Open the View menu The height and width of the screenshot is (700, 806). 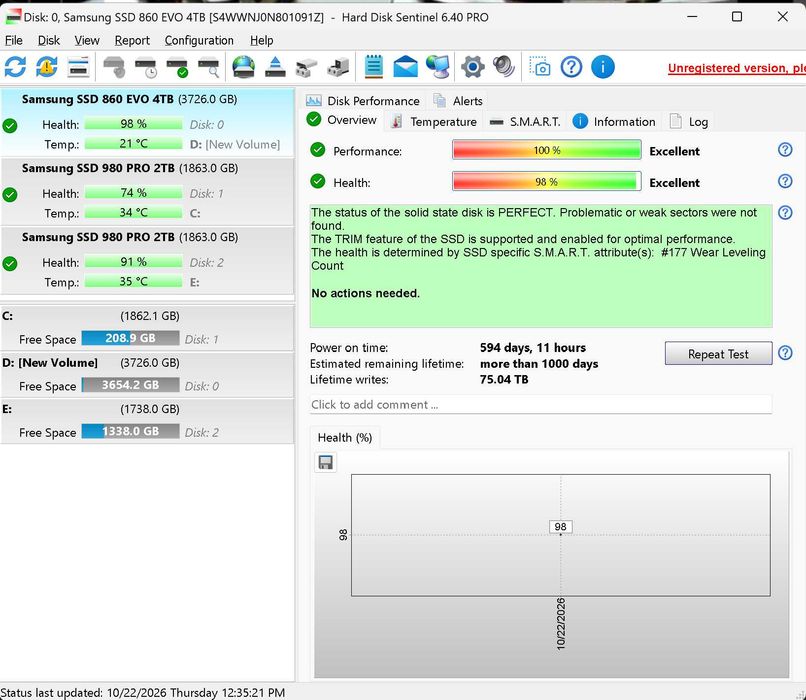click(x=87, y=40)
